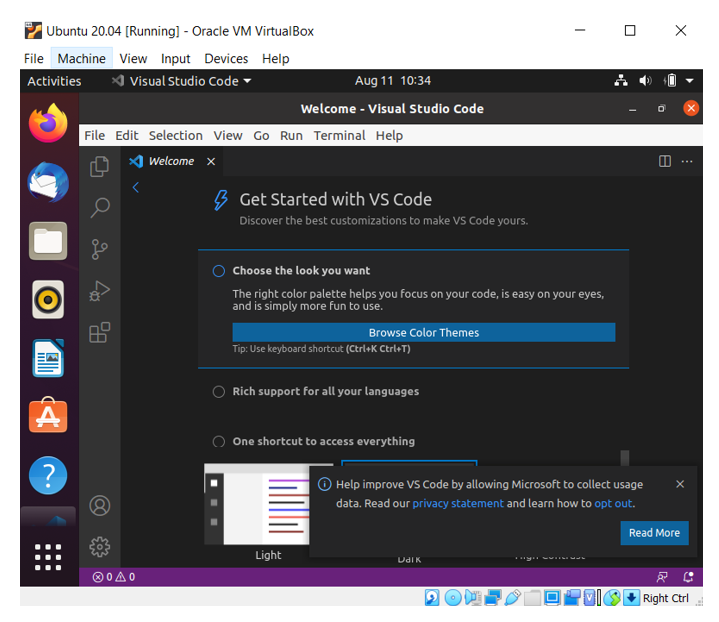Screen dimensions: 719x622
Task: Click VirtualBox USB status icon
Action: [513, 598]
